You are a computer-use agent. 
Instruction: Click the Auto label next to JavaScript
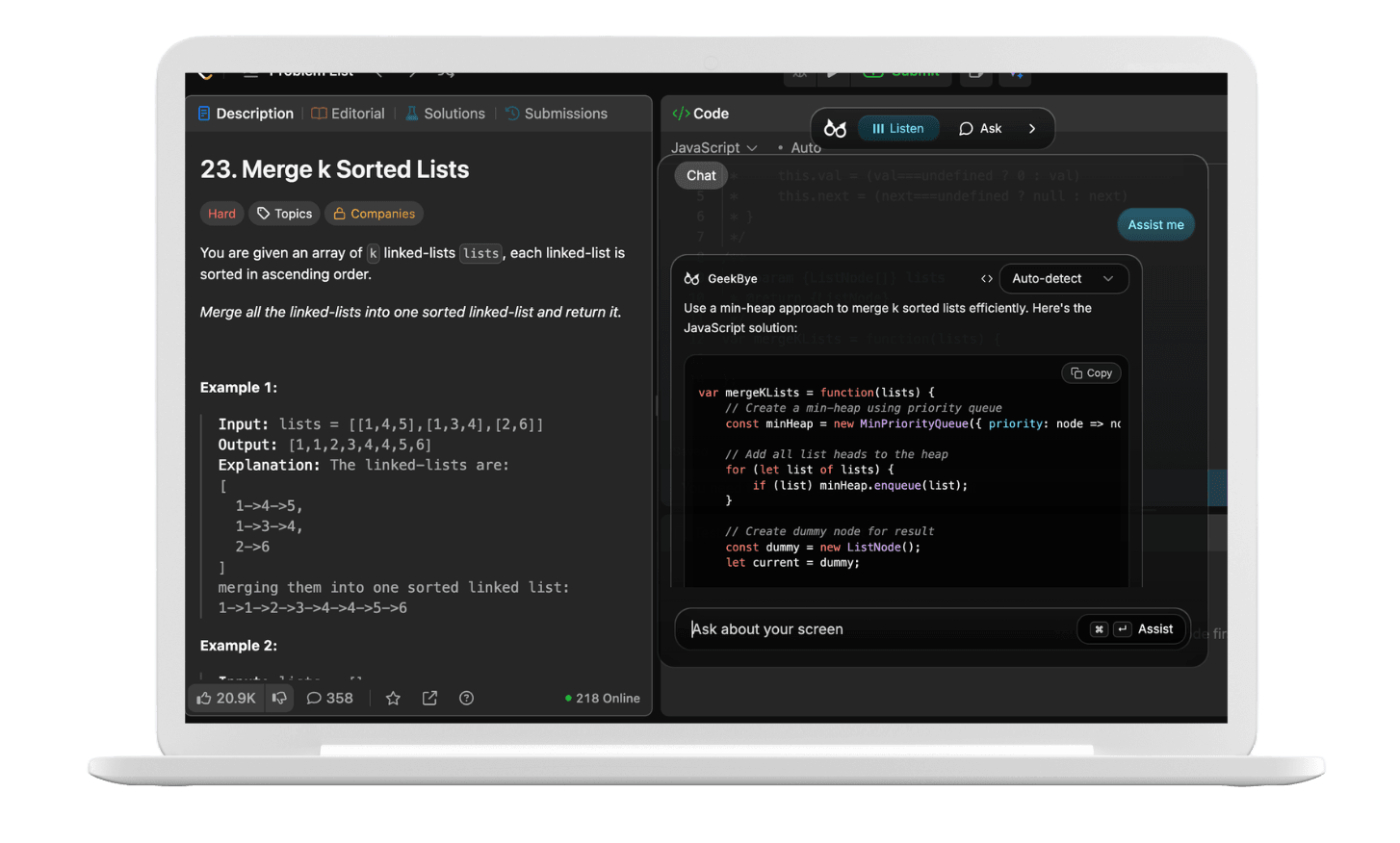805,148
